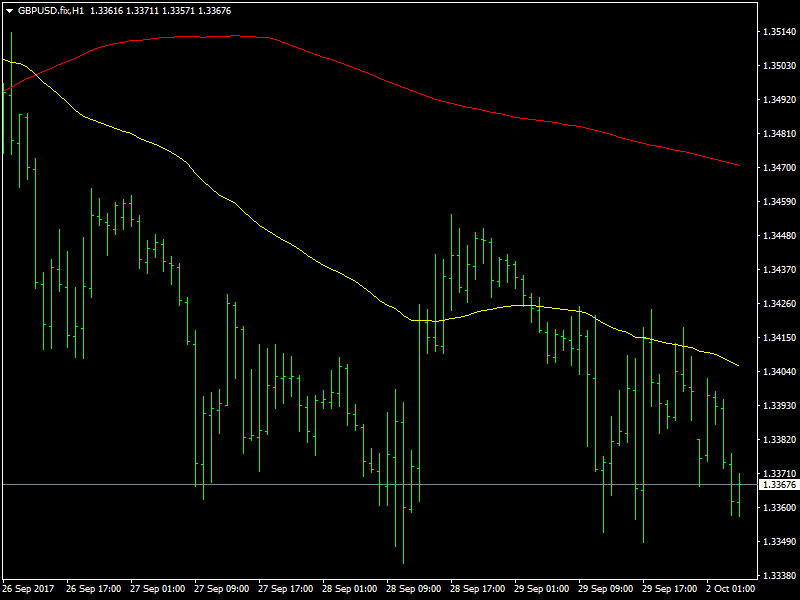Select the 1.34370 price scale label

tap(779, 269)
